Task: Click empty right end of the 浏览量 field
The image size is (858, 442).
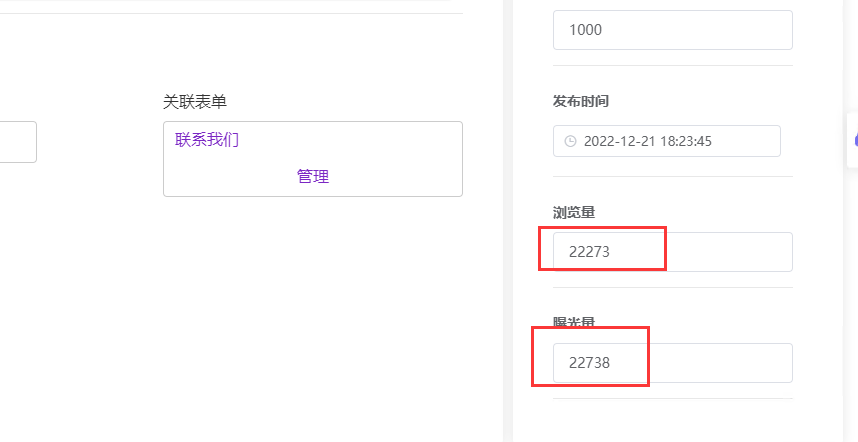Action: click(740, 252)
